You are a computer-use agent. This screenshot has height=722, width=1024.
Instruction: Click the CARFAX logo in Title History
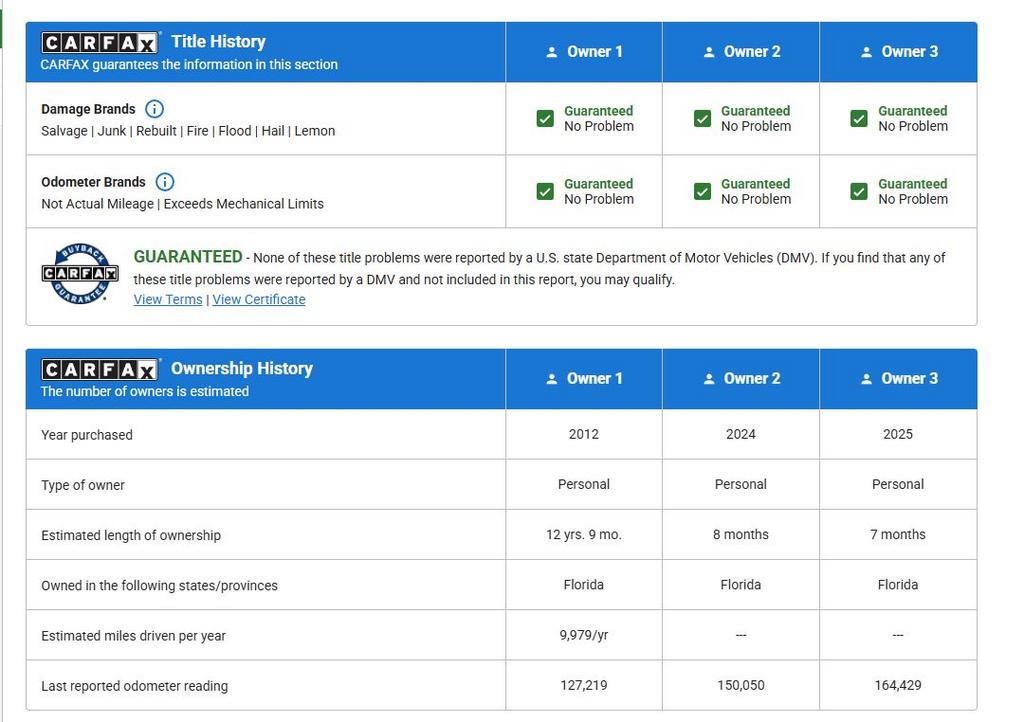(99, 43)
